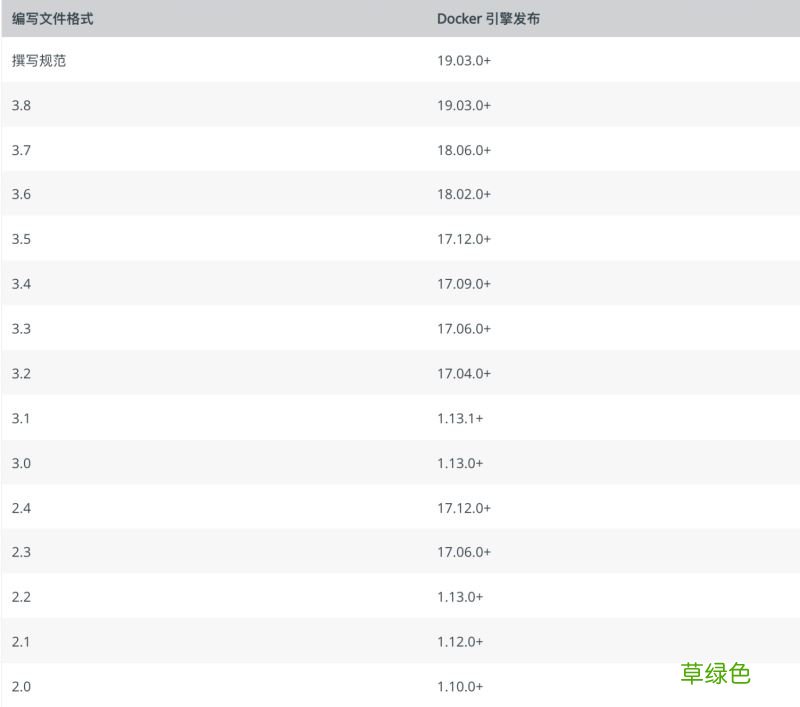800x707 pixels.
Task: Click the "编写文件格式" column header
Action: pyautogui.click(x=52, y=19)
